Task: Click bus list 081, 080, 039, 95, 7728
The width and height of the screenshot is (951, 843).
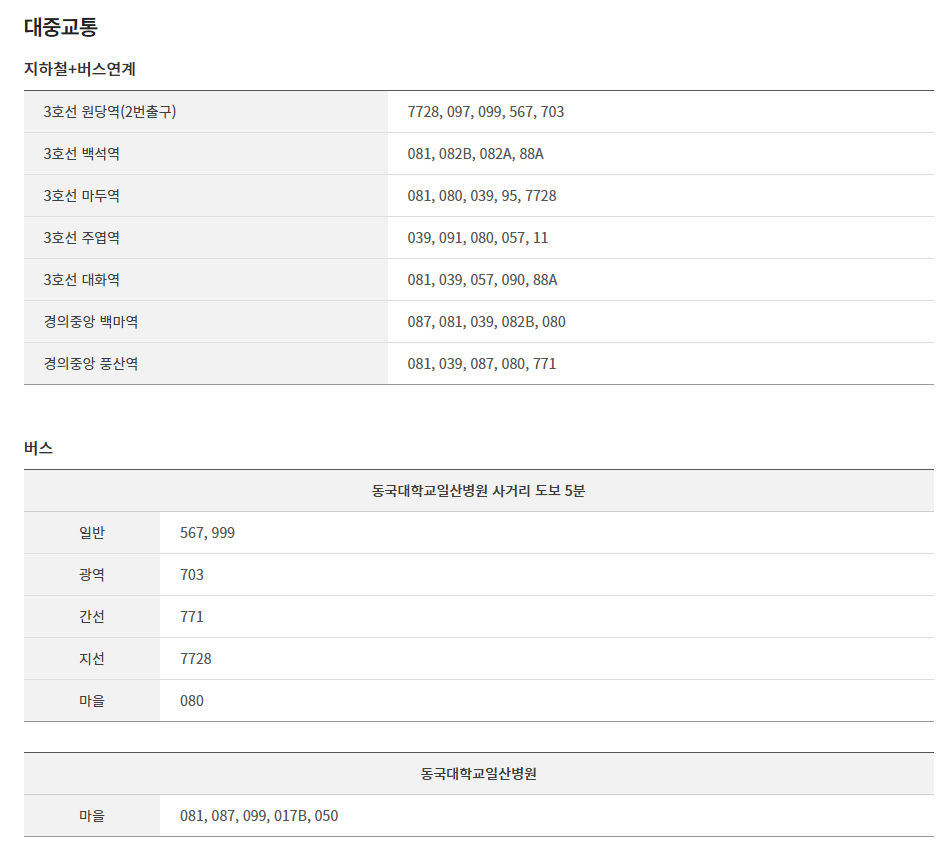Action: pyautogui.click(x=482, y=196)
